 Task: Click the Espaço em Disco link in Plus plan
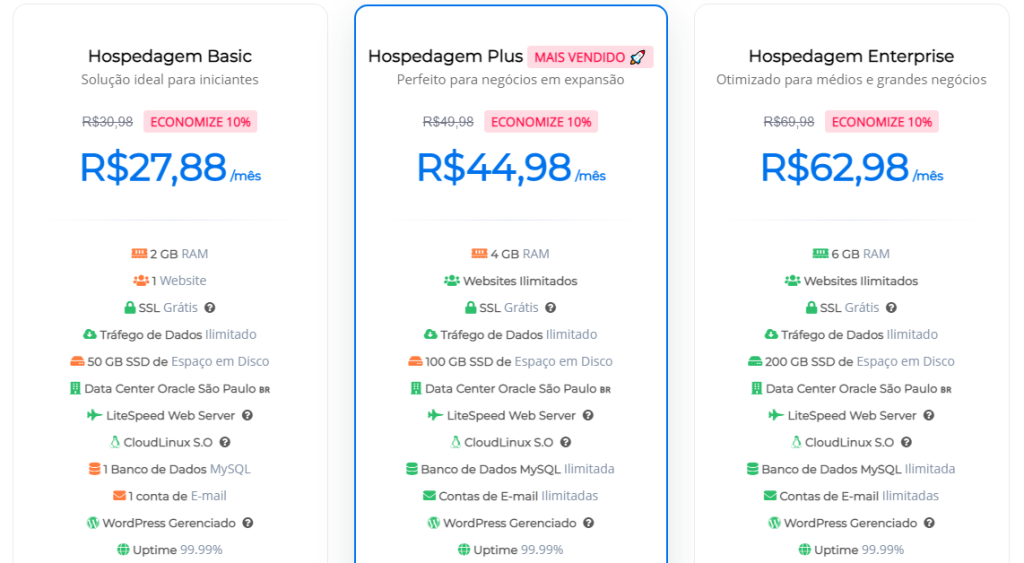[564, 361]
